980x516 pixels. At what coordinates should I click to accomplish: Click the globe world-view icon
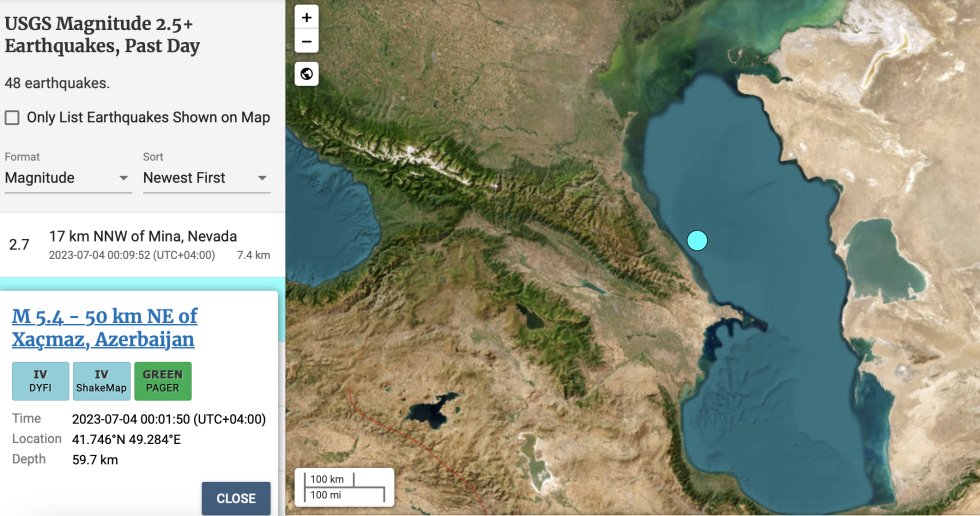coord(306,74)
